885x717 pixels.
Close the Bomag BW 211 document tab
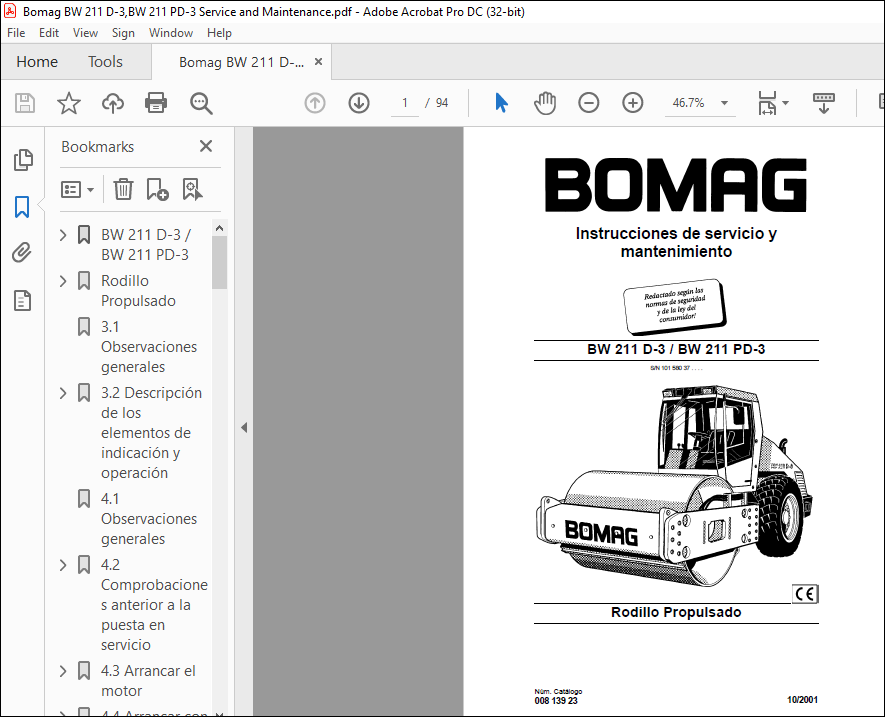[318, 62]
